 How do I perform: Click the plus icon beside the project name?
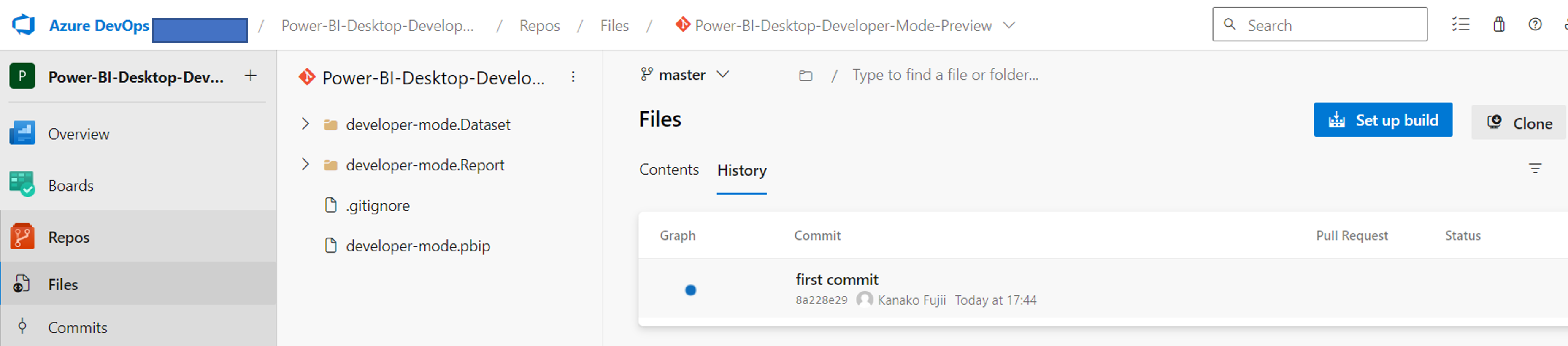(x=250, y=76)
